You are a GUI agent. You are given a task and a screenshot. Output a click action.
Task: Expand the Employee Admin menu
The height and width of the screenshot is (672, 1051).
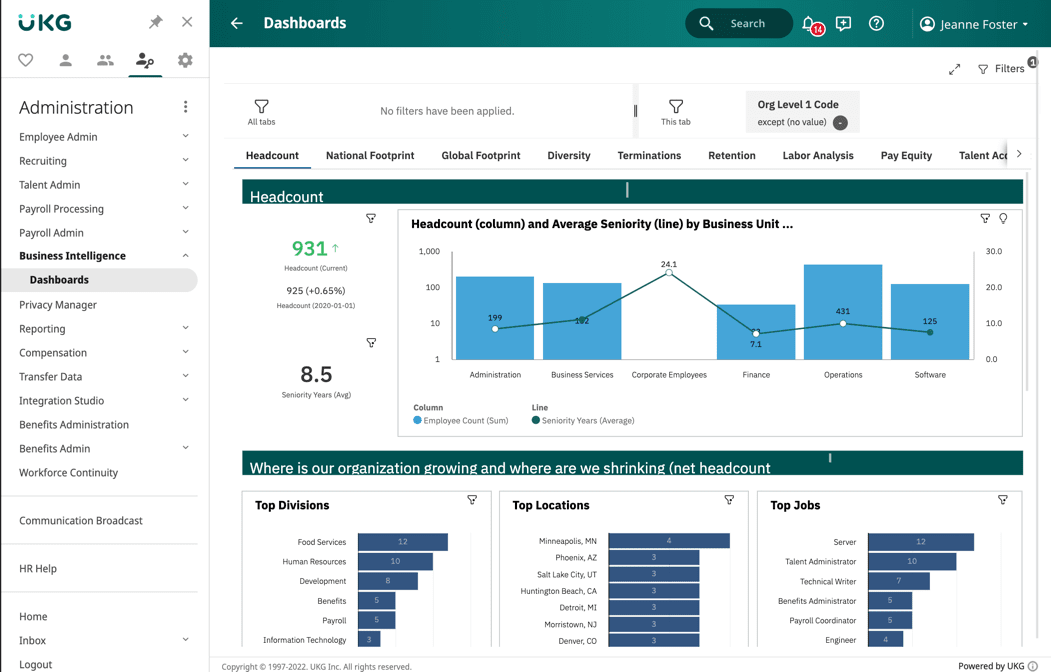[x=185, y=137]
